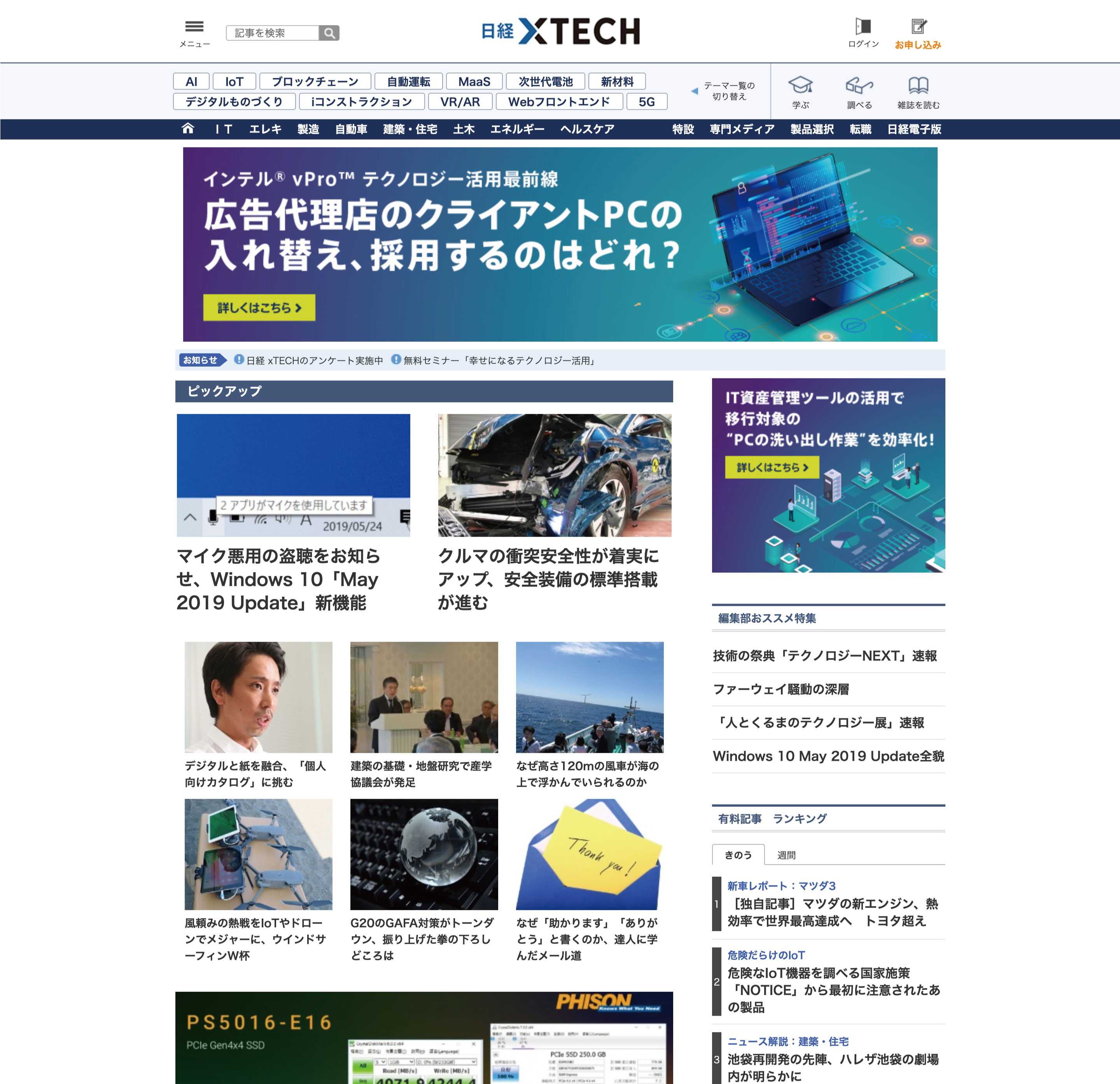1120x1084 pixels.
Task: Open the ヘルスケア navigation menu
Action: click(588, 129)
